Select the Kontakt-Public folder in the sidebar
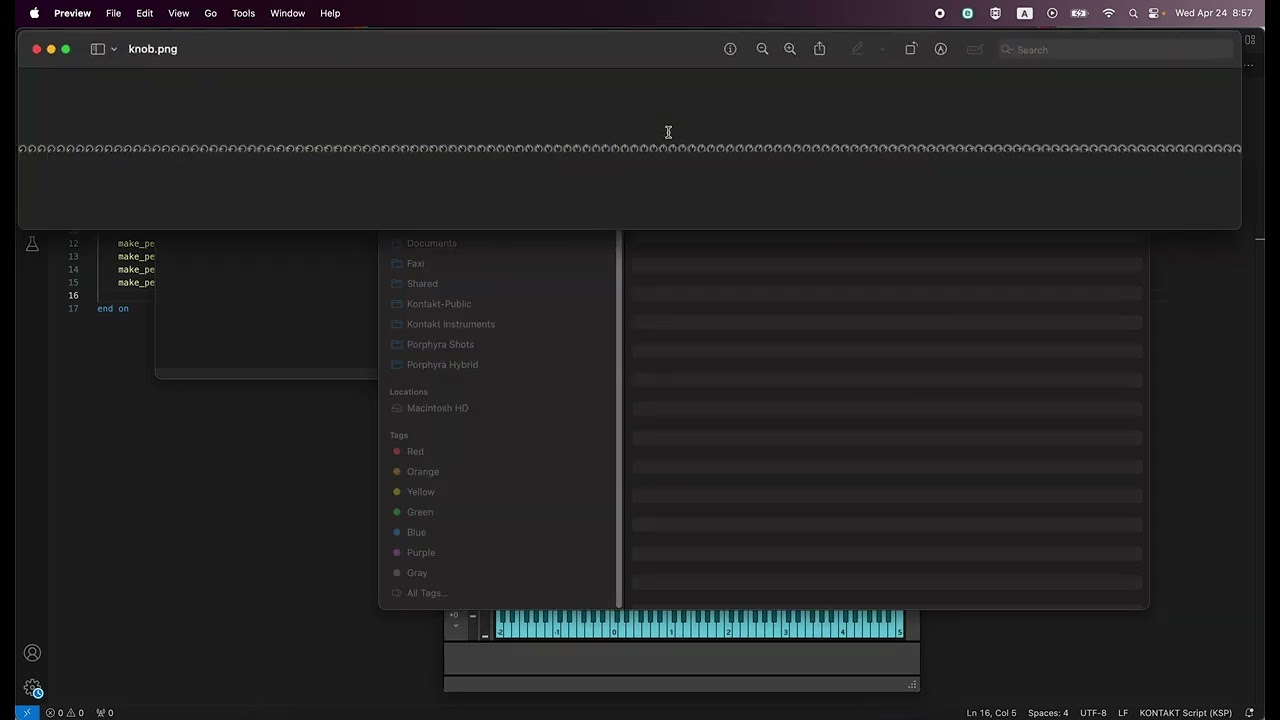 coord(439,304)
